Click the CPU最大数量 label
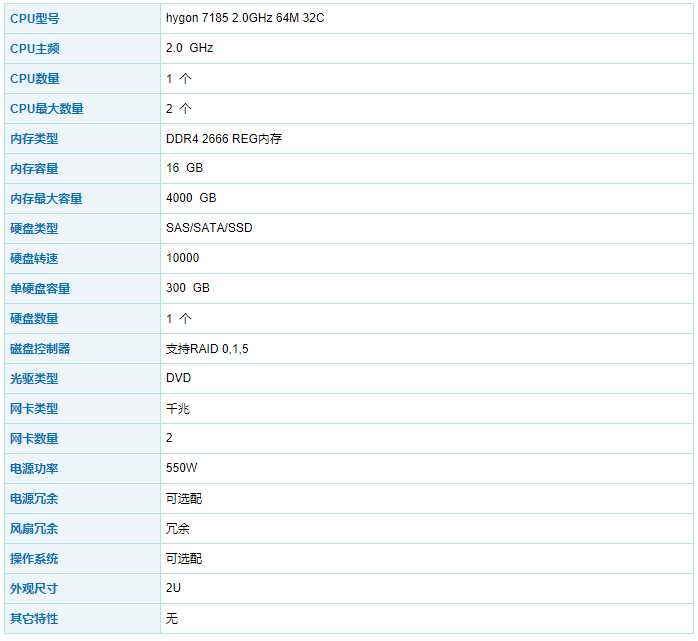Image resolution: width=698 pixels, height=641 pixels. pos(46,108)
